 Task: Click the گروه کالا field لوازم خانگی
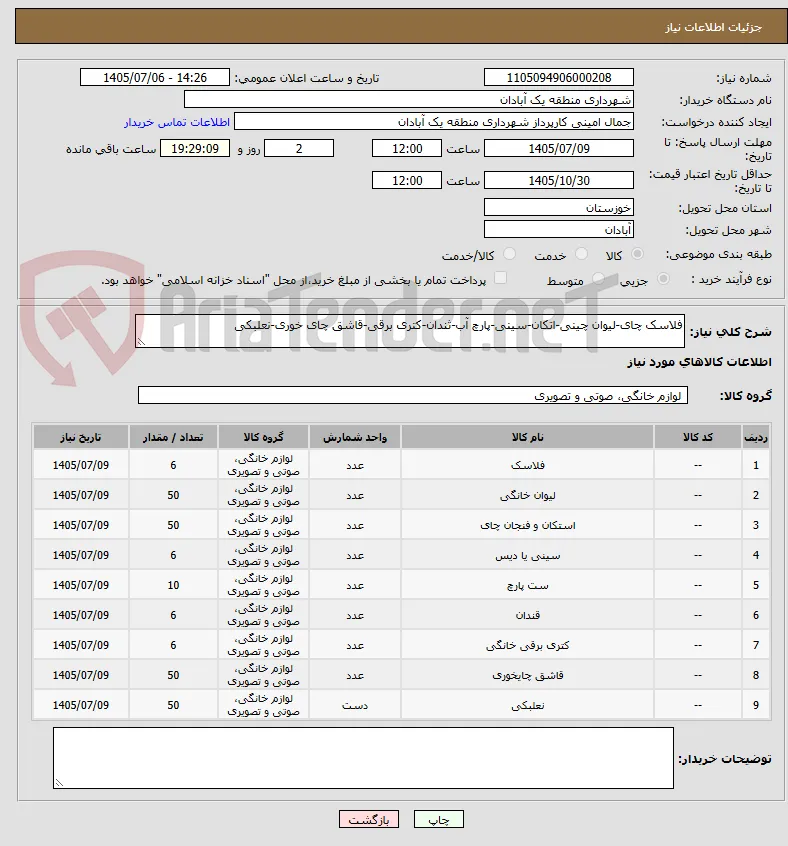tap(413, 395)
